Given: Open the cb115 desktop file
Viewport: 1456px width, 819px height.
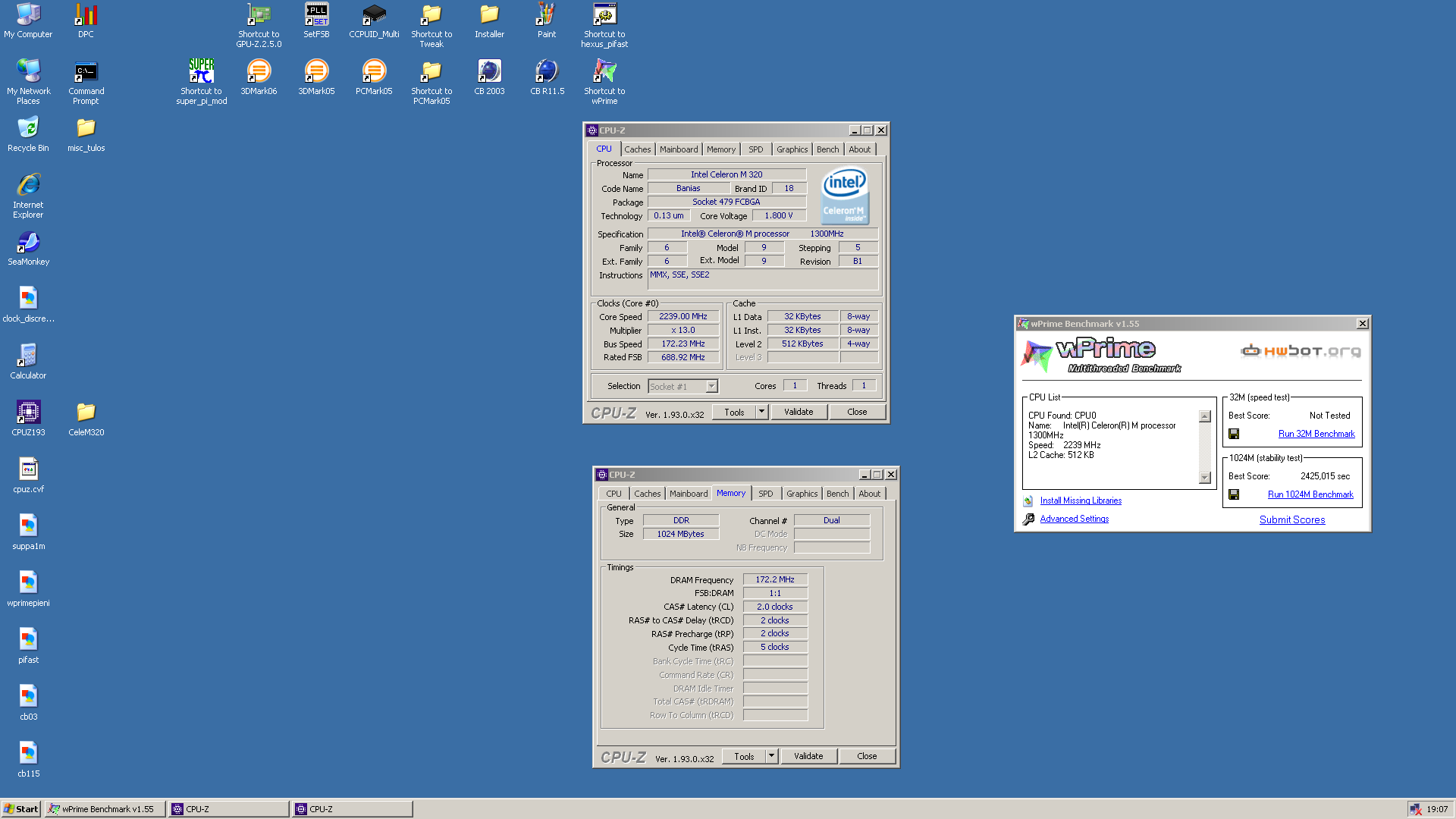Looking at the screenshot, I should [28, 759].
